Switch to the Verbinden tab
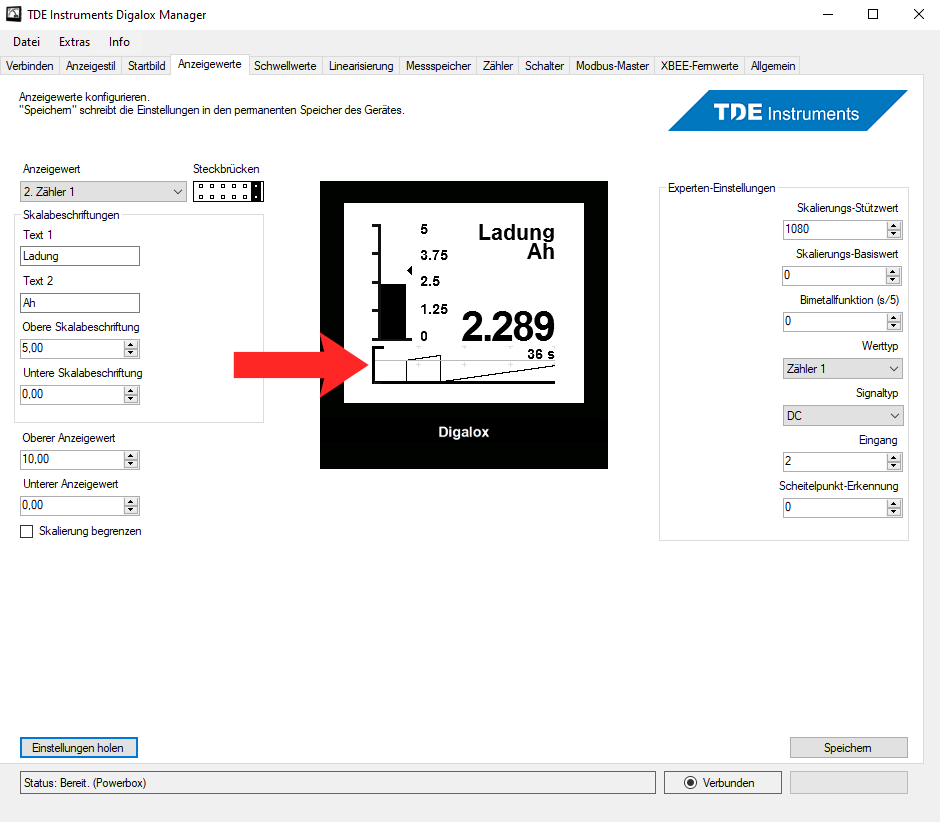 pos(29,66)
